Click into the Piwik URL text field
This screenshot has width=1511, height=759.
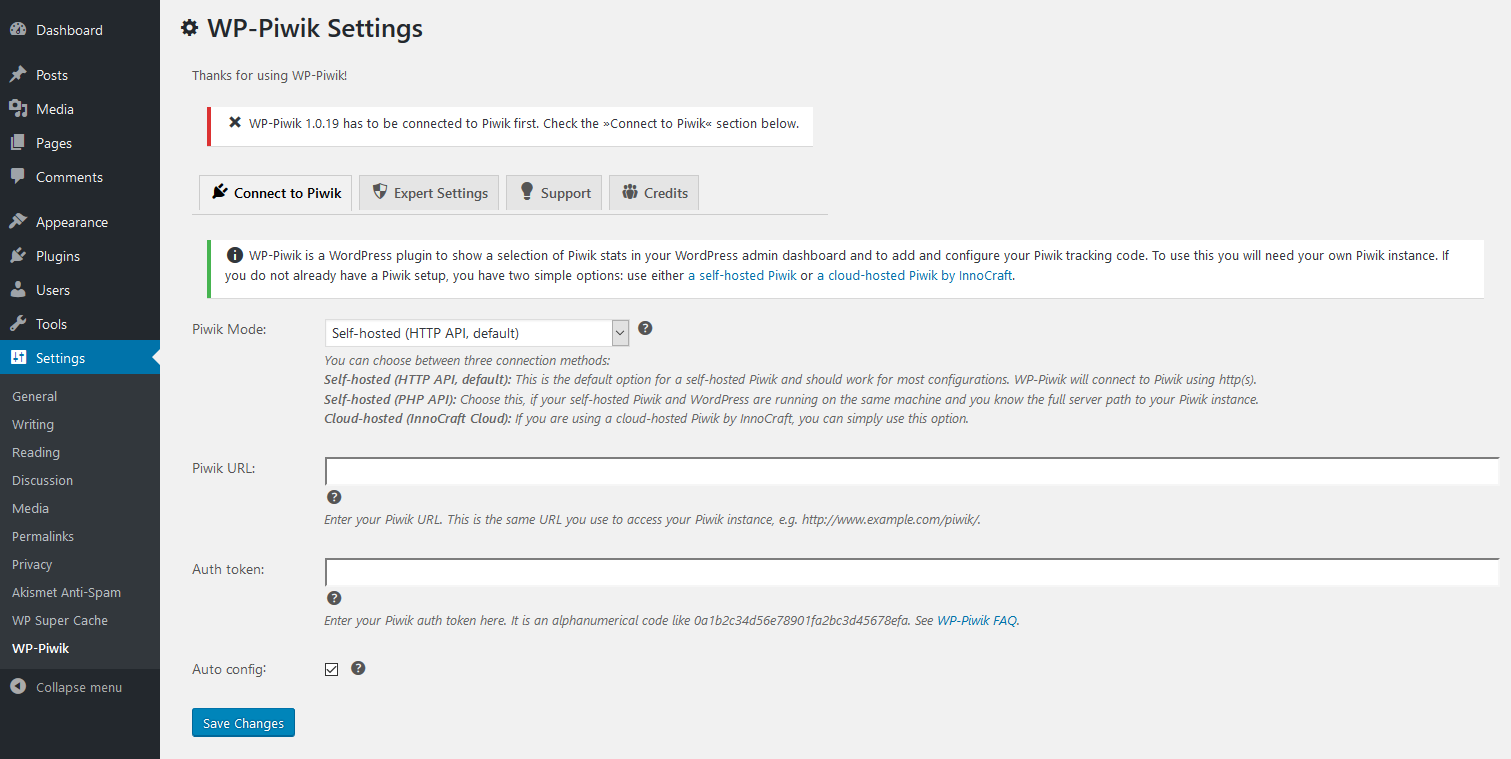pyautogui.click(x=910, y=471)
